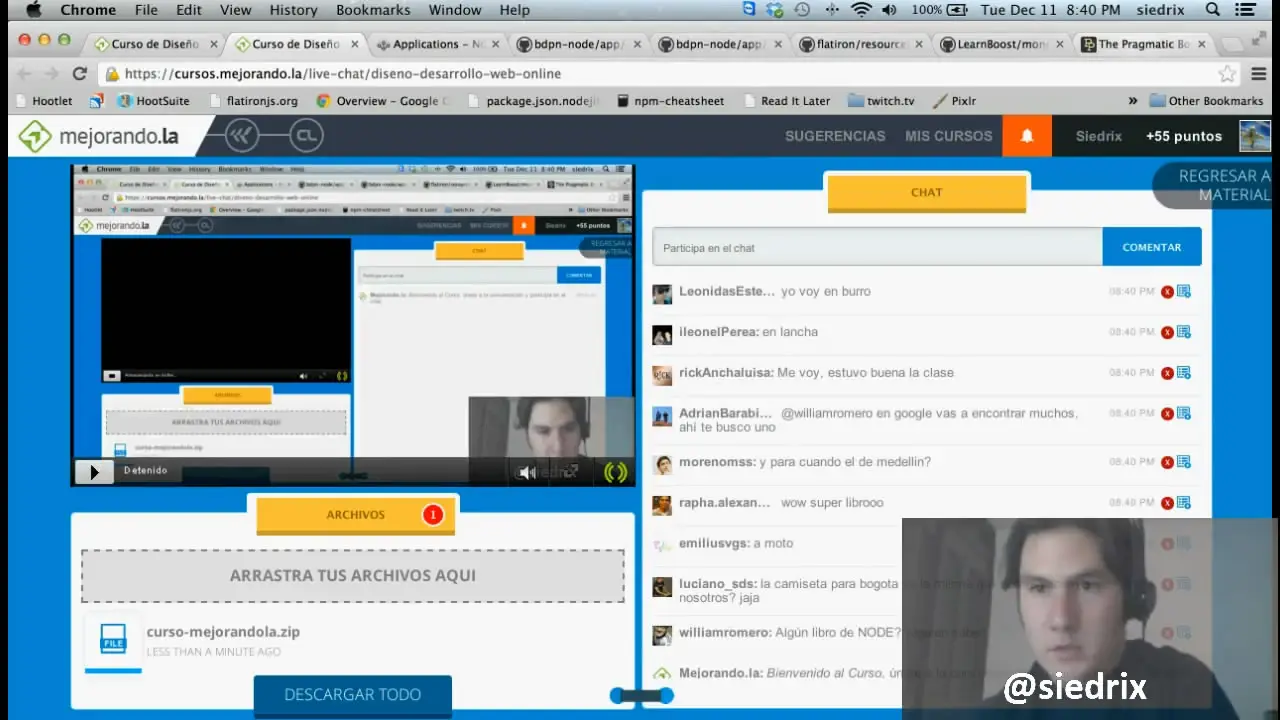Open options icon for rickAnchaluisa's message
The image size is (1280, 720).
tap(1184, 372)
